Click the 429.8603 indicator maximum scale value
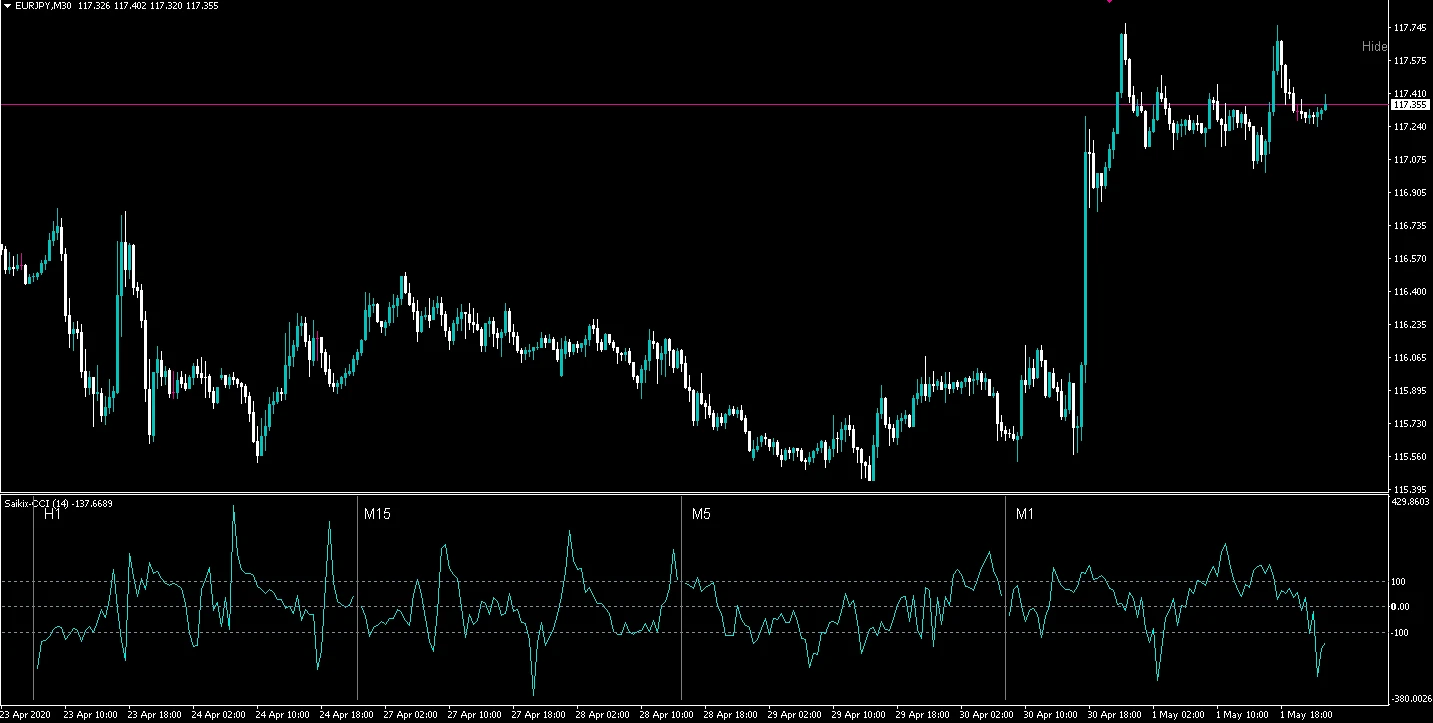This screenshot has width=1433, height=723. [1411, 502]
